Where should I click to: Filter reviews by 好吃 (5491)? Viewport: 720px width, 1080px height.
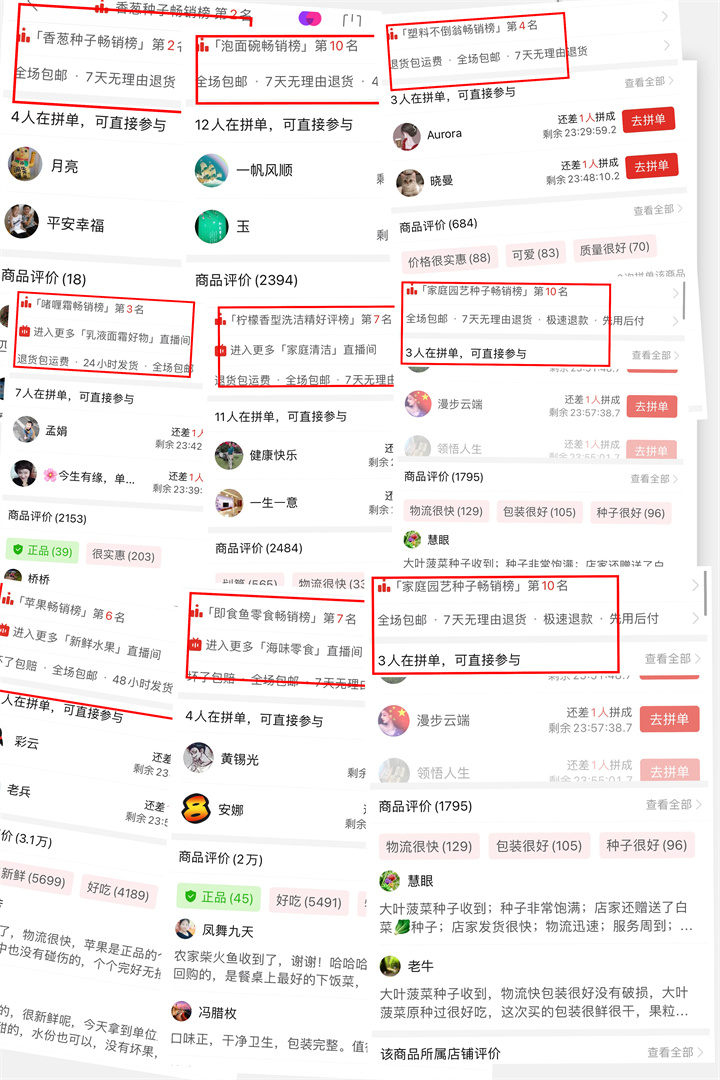point(309,901)
